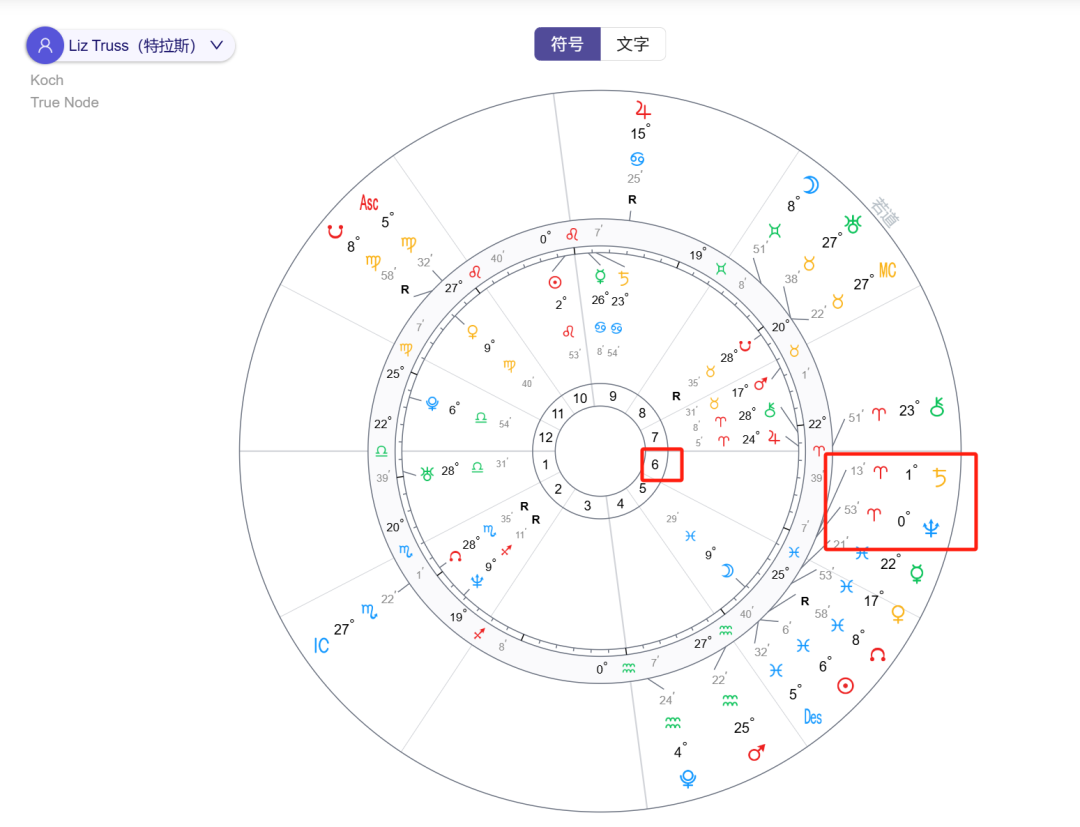Select outer Chiron glyph at 23° Aries
The height and width of the screenshot is (827, 1080).
coord(937,407)
